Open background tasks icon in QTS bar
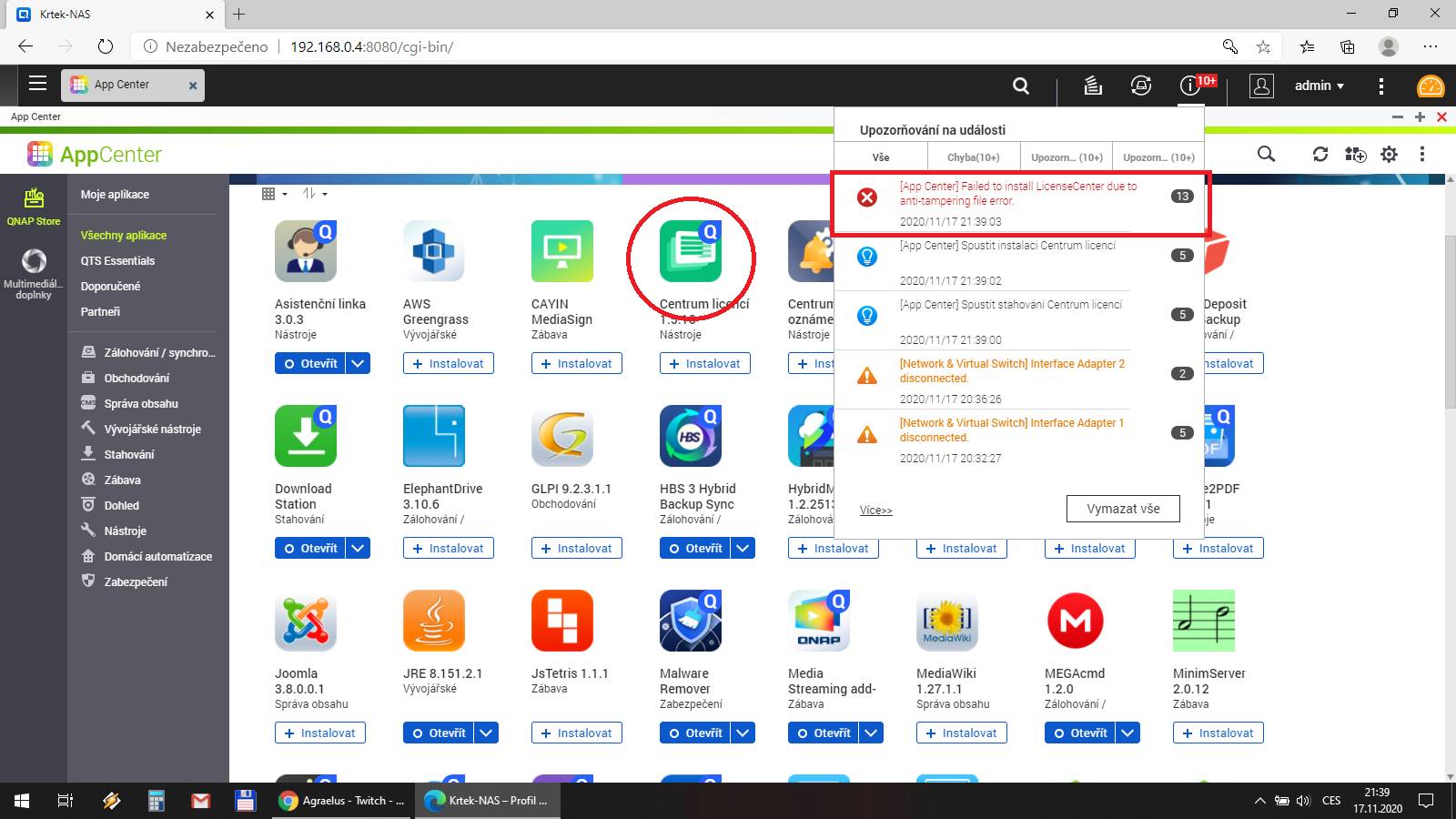 point(1093,86)
